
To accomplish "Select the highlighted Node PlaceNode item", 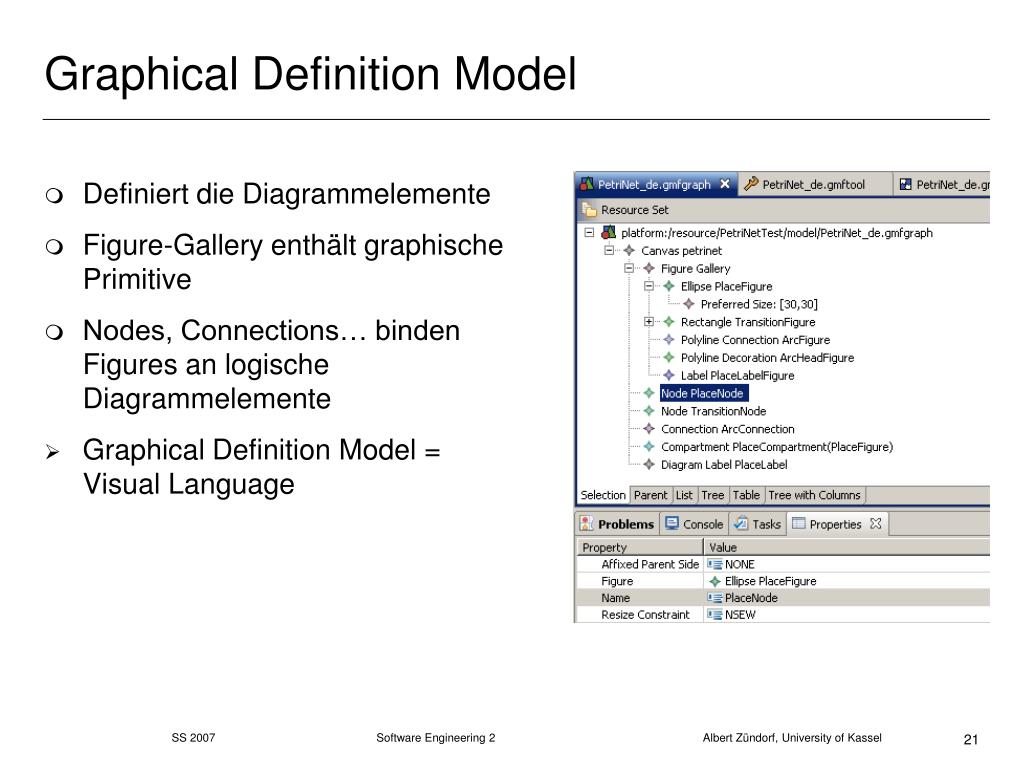I will pyautogui.click(x=702, y=393).
